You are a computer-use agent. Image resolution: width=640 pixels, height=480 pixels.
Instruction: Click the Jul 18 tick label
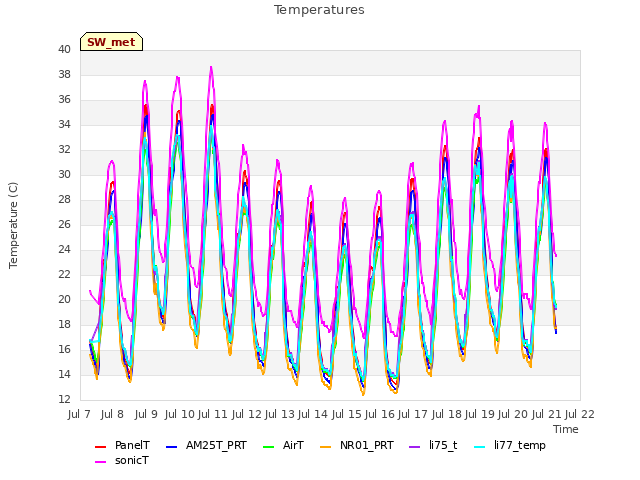tap(447, 414)
